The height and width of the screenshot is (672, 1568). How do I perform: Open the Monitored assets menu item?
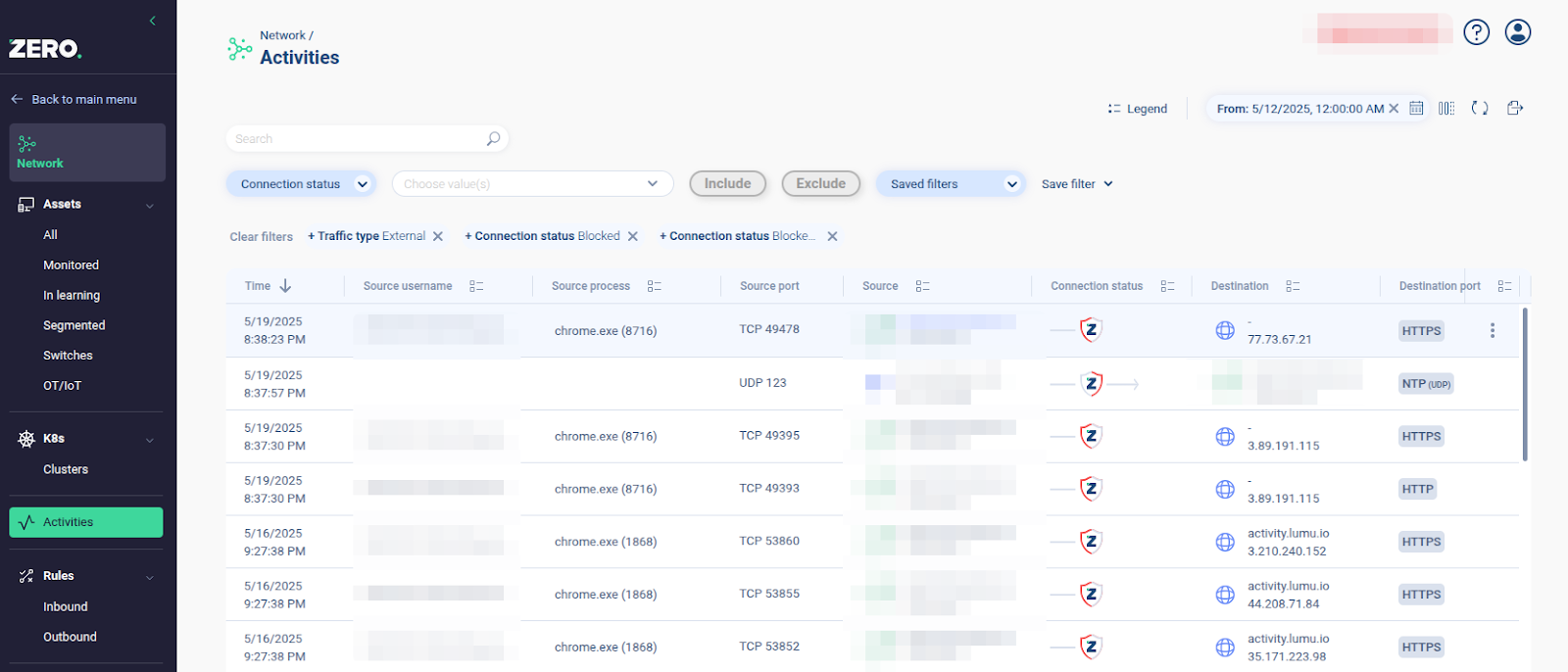(71, 265)
